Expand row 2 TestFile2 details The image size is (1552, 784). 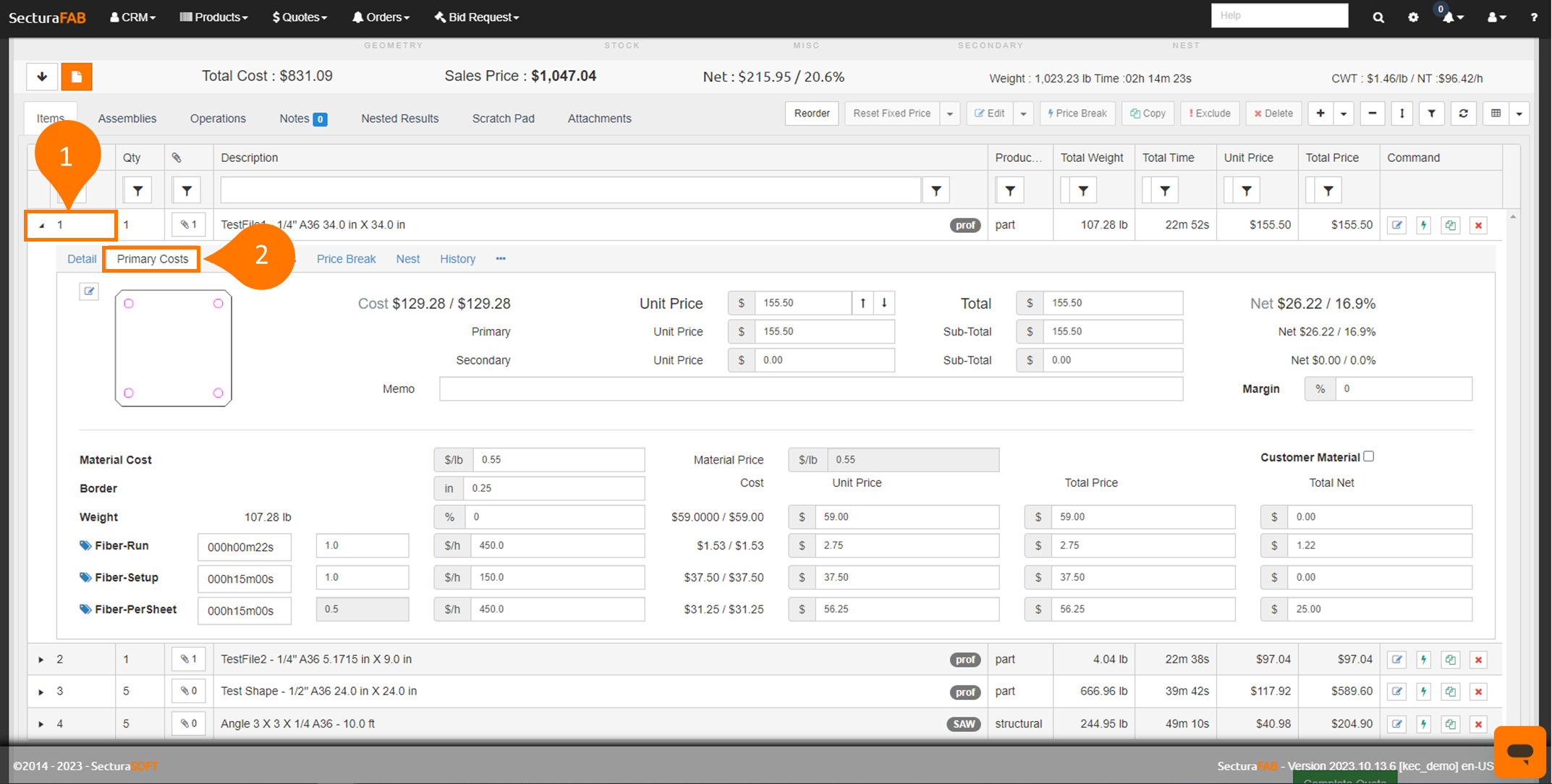(41, 660)
